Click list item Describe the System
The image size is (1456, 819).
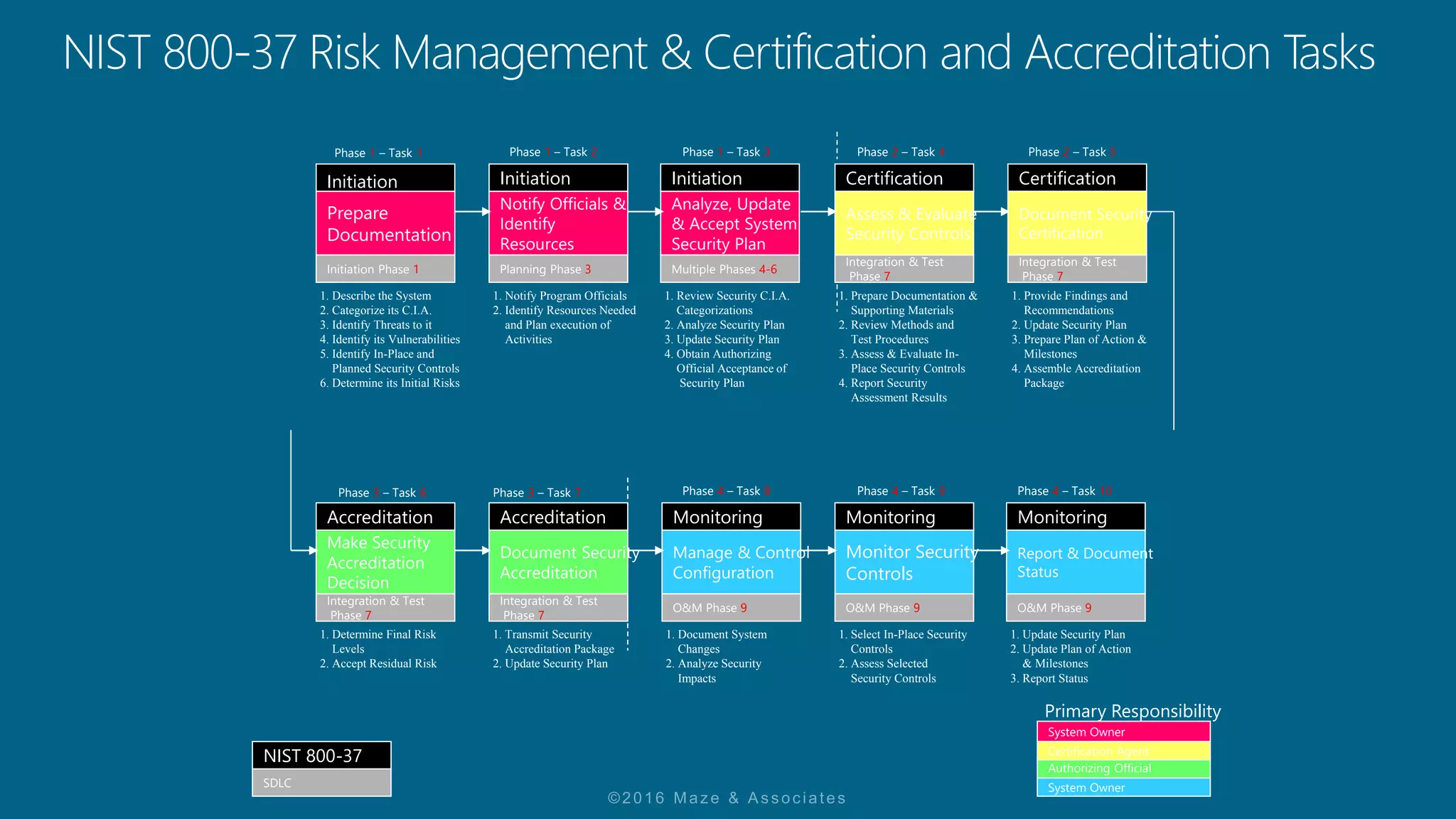(375, 296)
